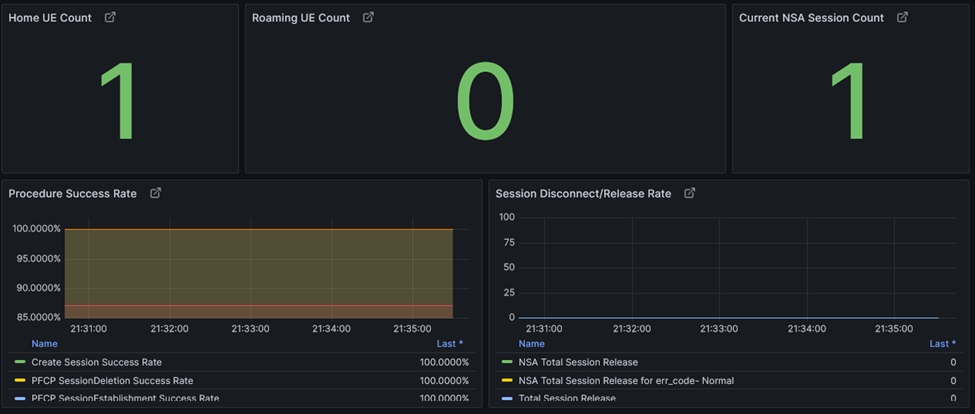
Task: Click the Current NSA Session Count title
Action: point(811,18)
